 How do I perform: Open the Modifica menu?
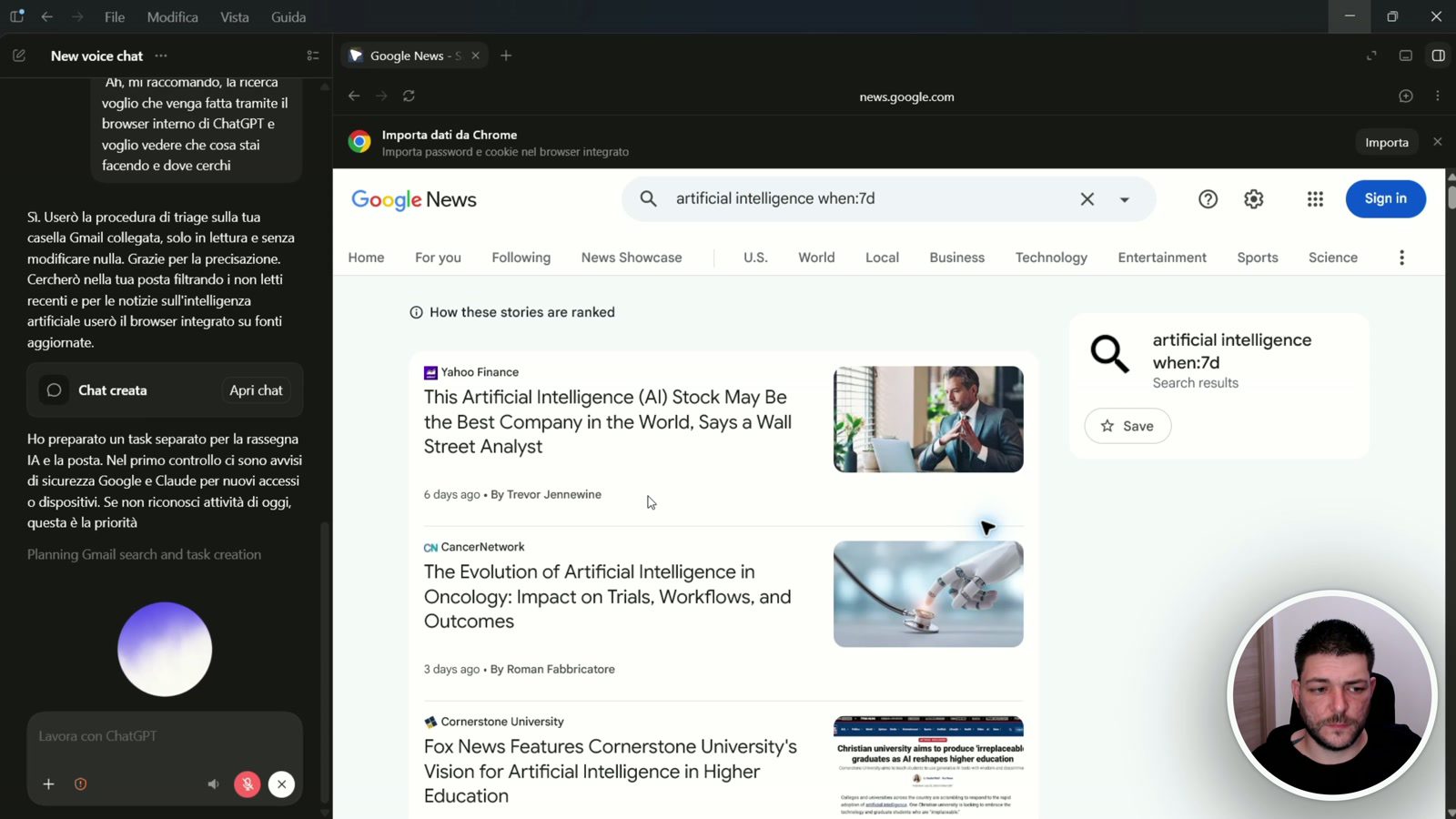click(x=172, y=17)
